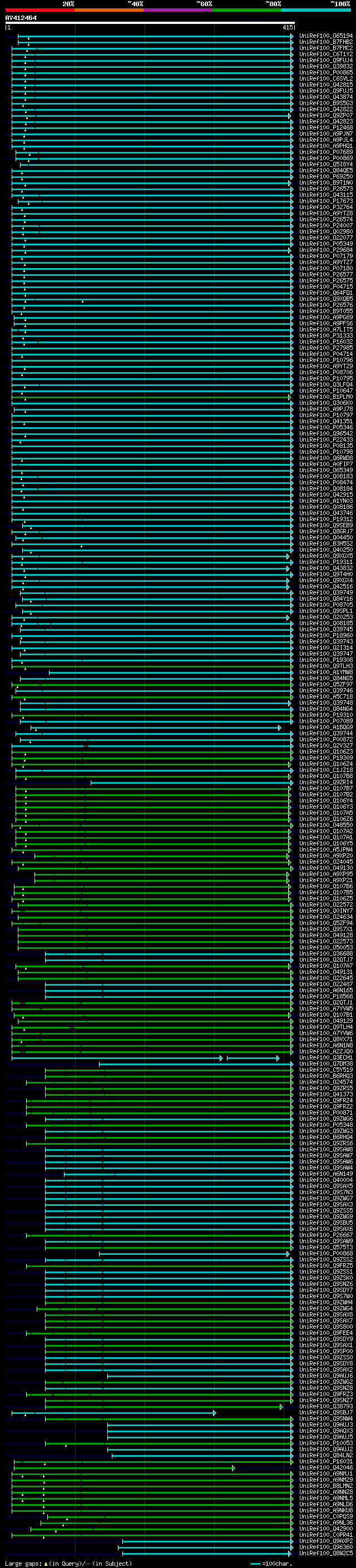
Task: Select the UniRef100_A9XP95 label
Action: point(325,874)
